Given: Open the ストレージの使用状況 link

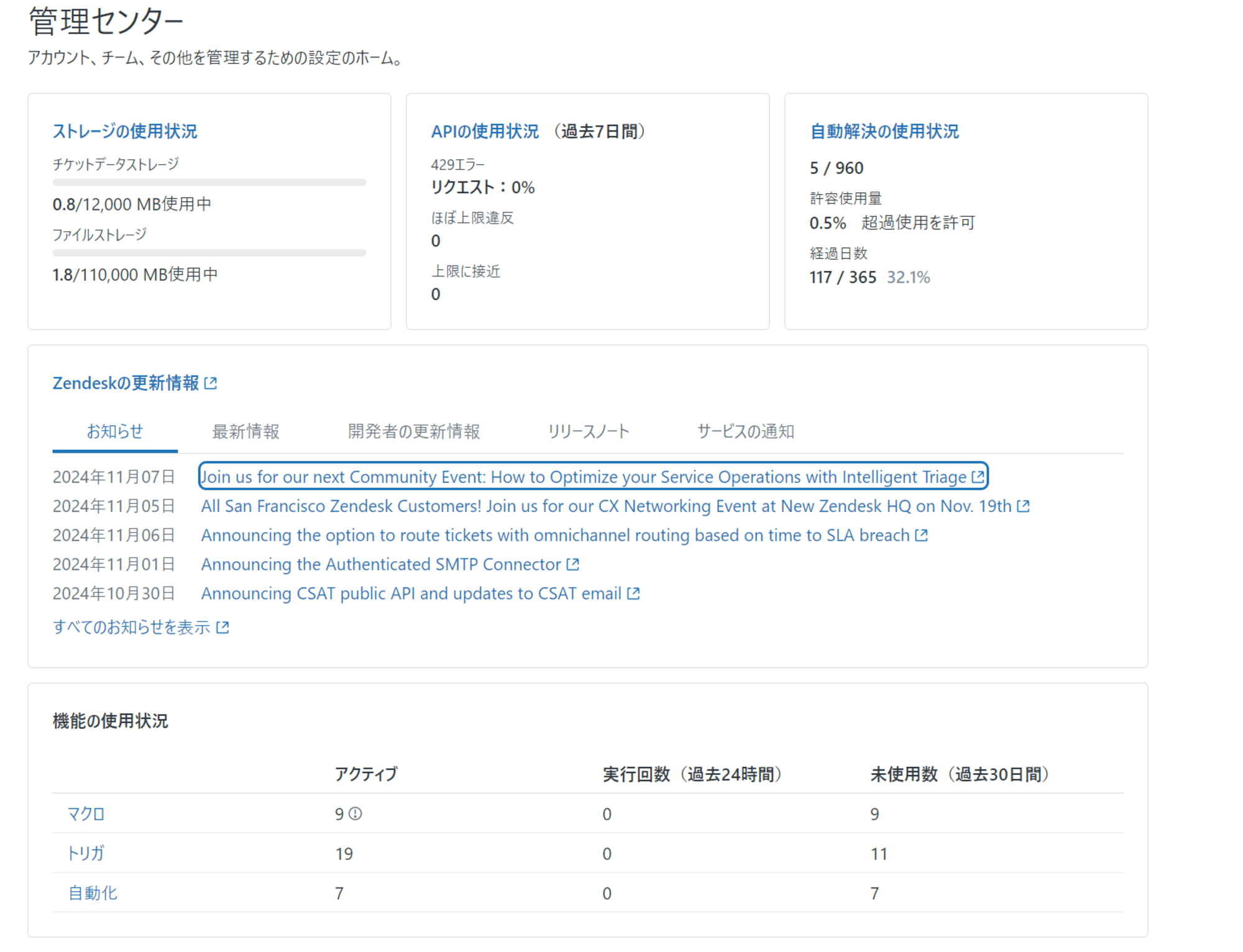Looking at the screenshot, I should click(125, 131).
